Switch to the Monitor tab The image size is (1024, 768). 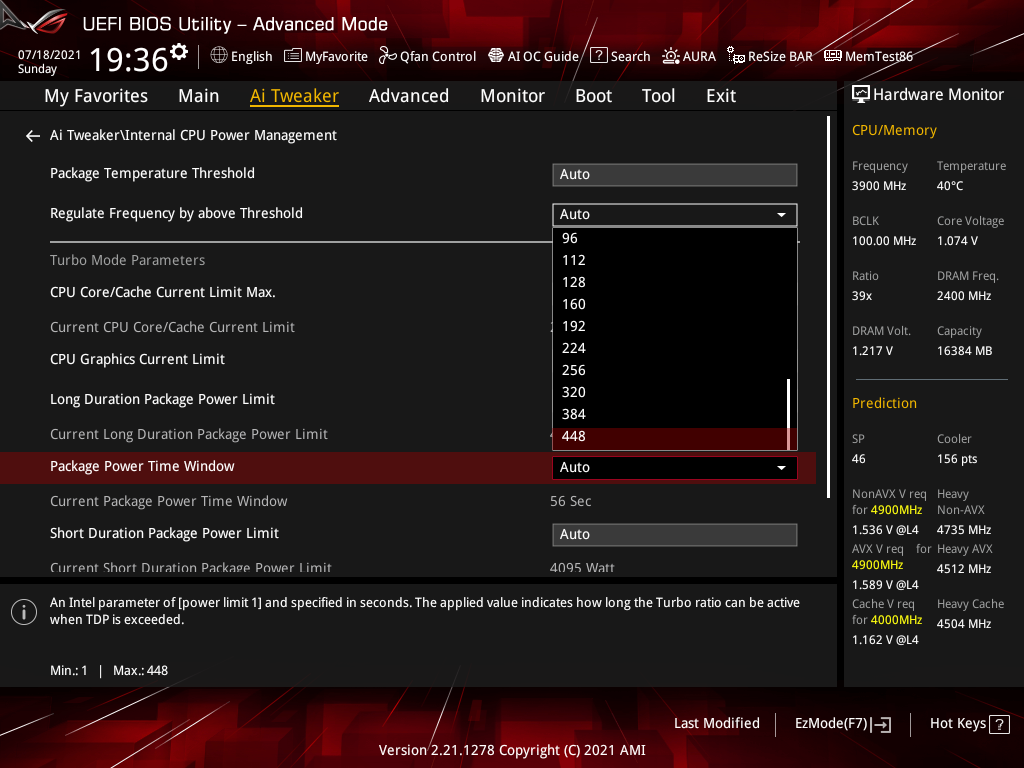pos(512,95)
